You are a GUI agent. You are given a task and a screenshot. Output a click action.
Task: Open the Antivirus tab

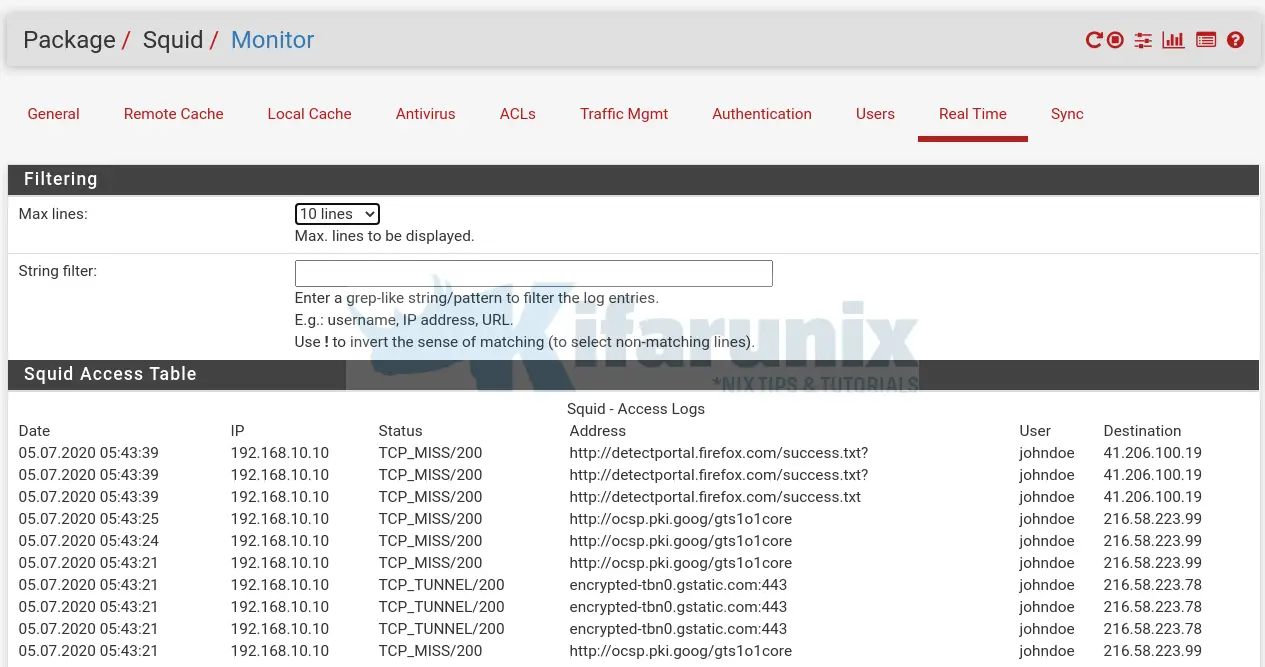425,114
